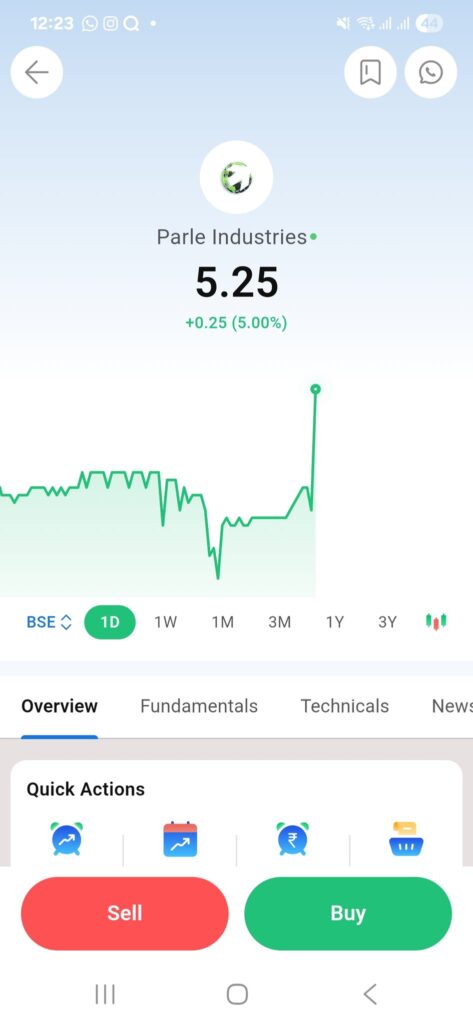This screenshot has height=1024, width=473.
Task: Expand the BSE exchange selector
Action: coord(49,622)
